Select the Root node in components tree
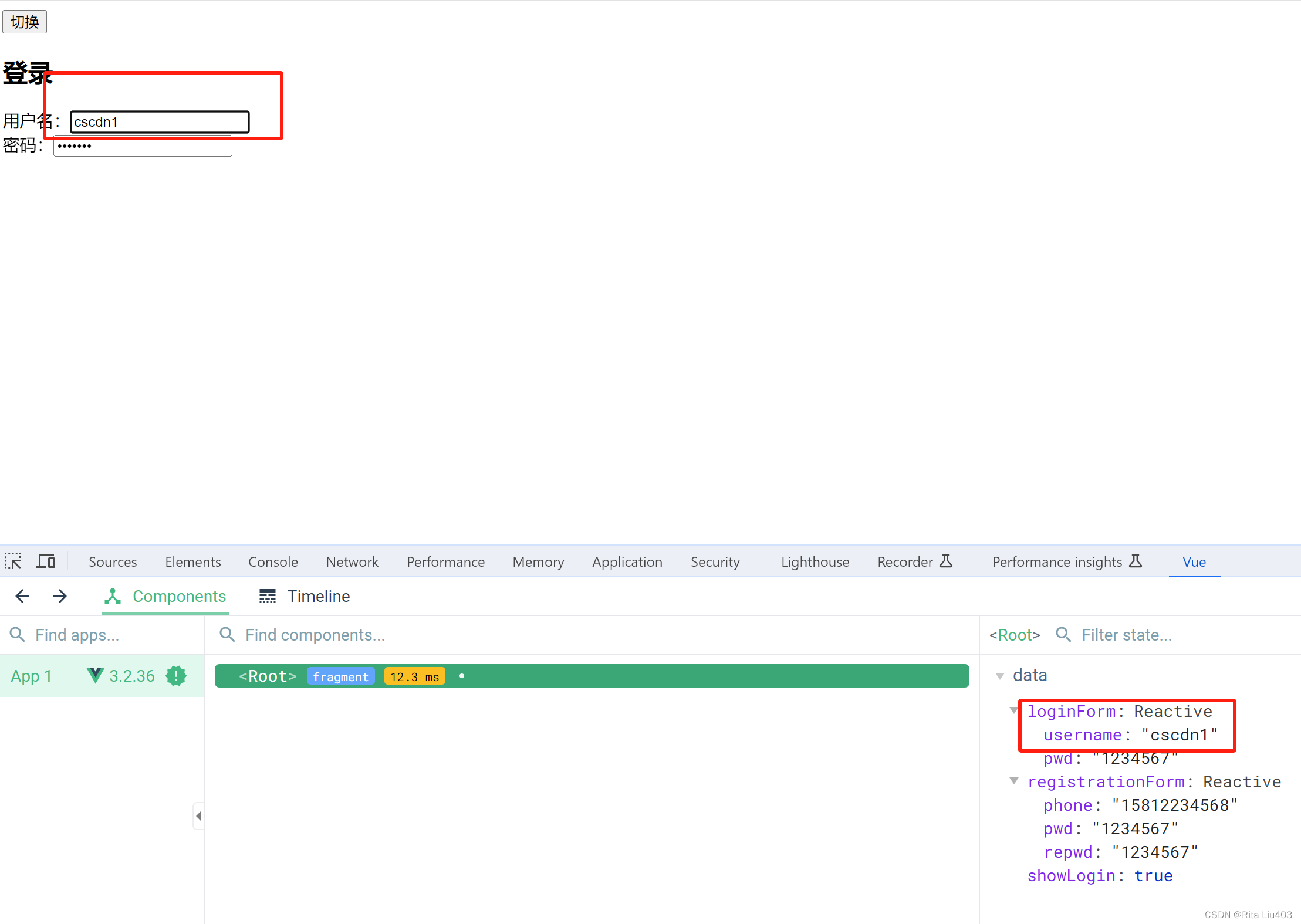 [268, 675]
